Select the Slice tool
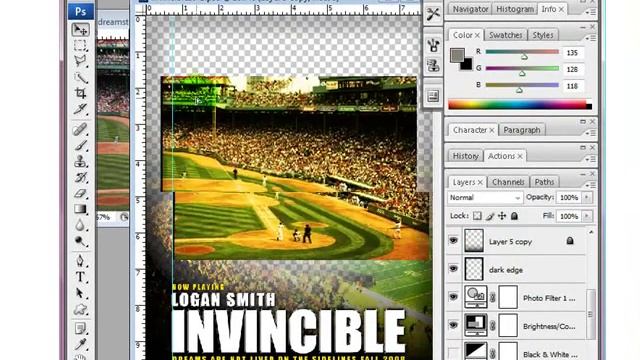The height and width of the screenshot is (360, 640). (80, 109)
